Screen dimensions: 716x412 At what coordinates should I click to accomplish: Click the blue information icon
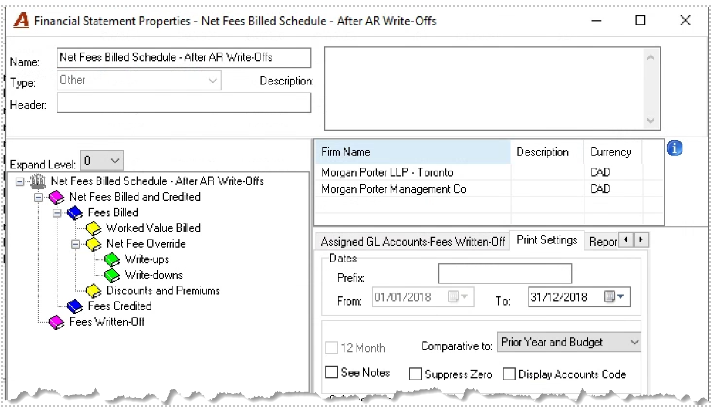(x=674, y=148)
